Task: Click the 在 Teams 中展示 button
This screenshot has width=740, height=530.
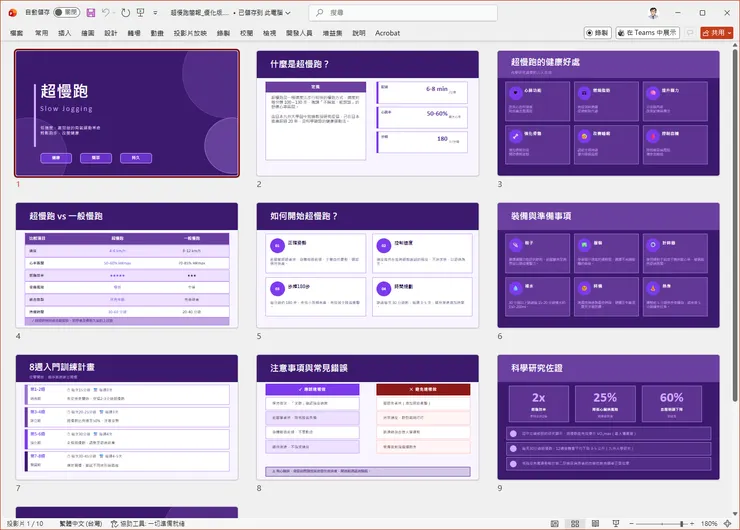Action: pyautogui.click(x=647, y=33)
